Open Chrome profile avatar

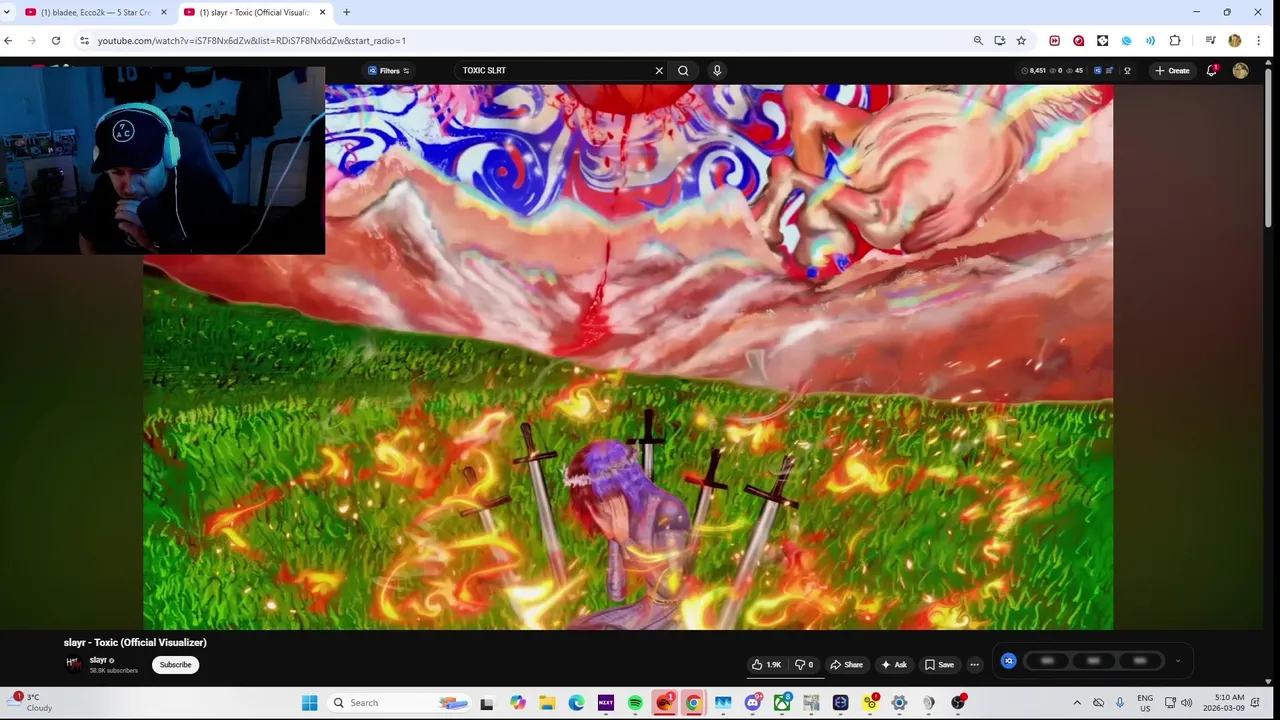tap(1234, 41)
